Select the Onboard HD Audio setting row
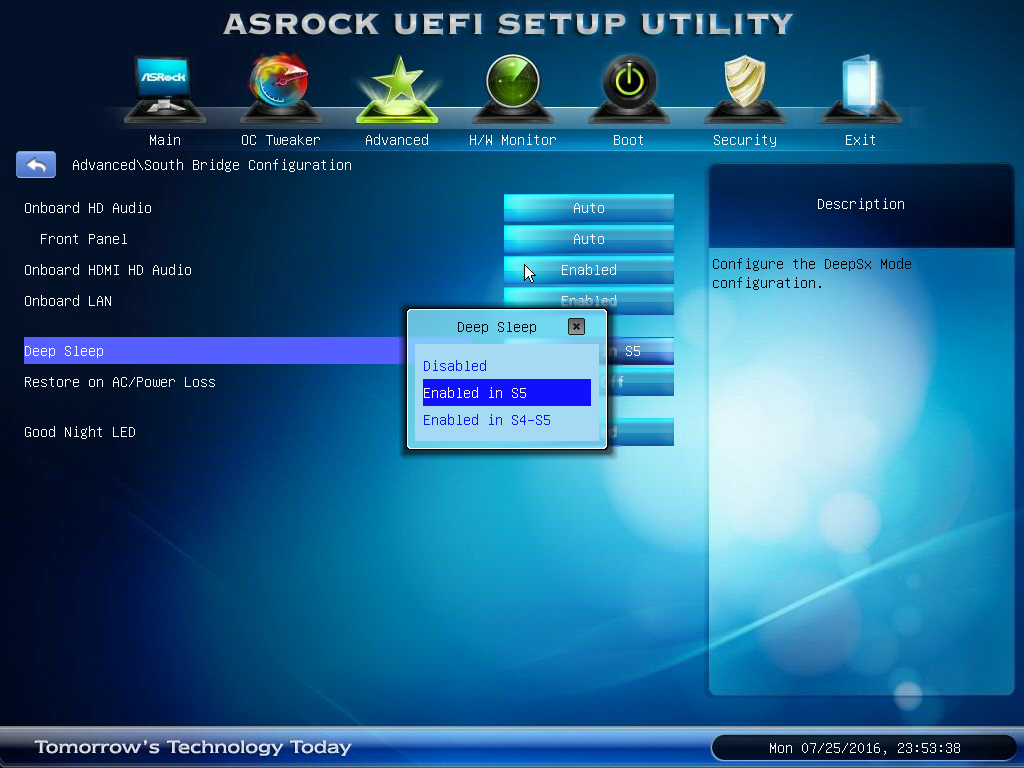The width and height of the screenshot is (1024, 768). [88, 208]
